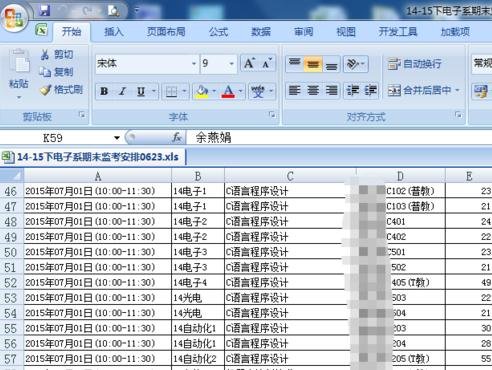Expand the font color dropdown arrow

point(241,91)
